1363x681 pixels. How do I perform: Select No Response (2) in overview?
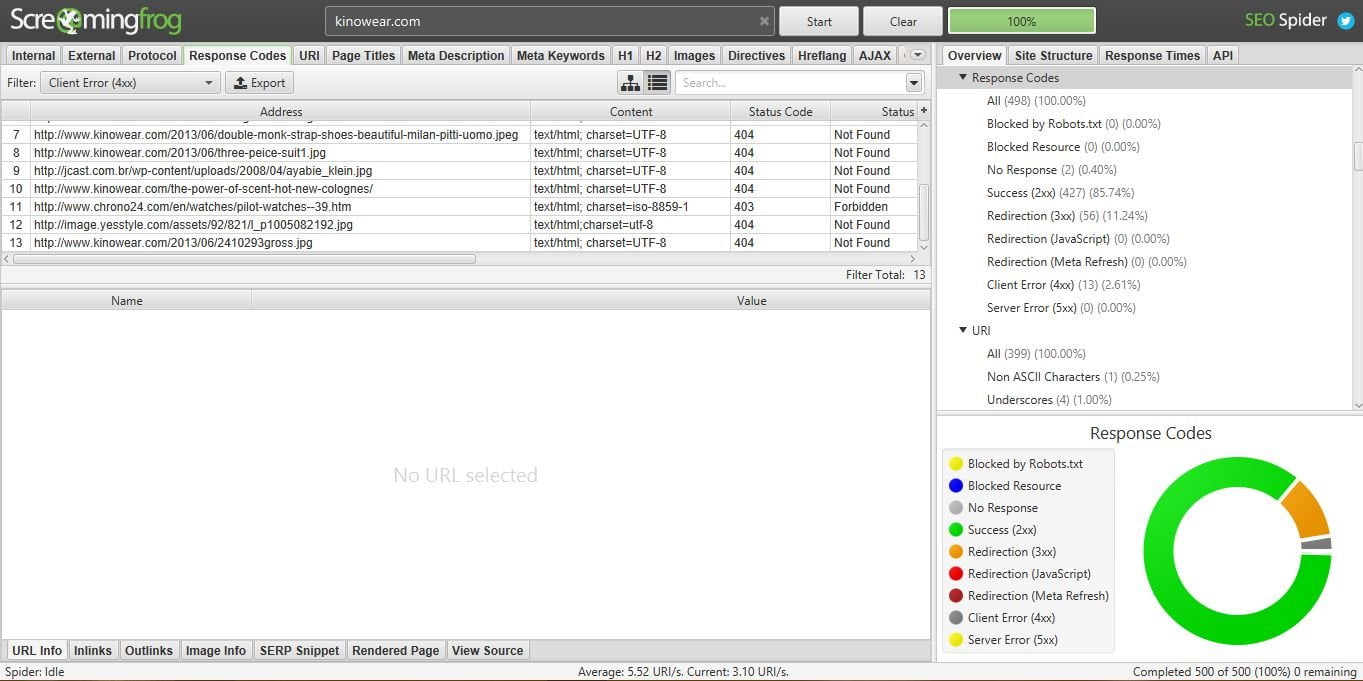[1051, 170]
